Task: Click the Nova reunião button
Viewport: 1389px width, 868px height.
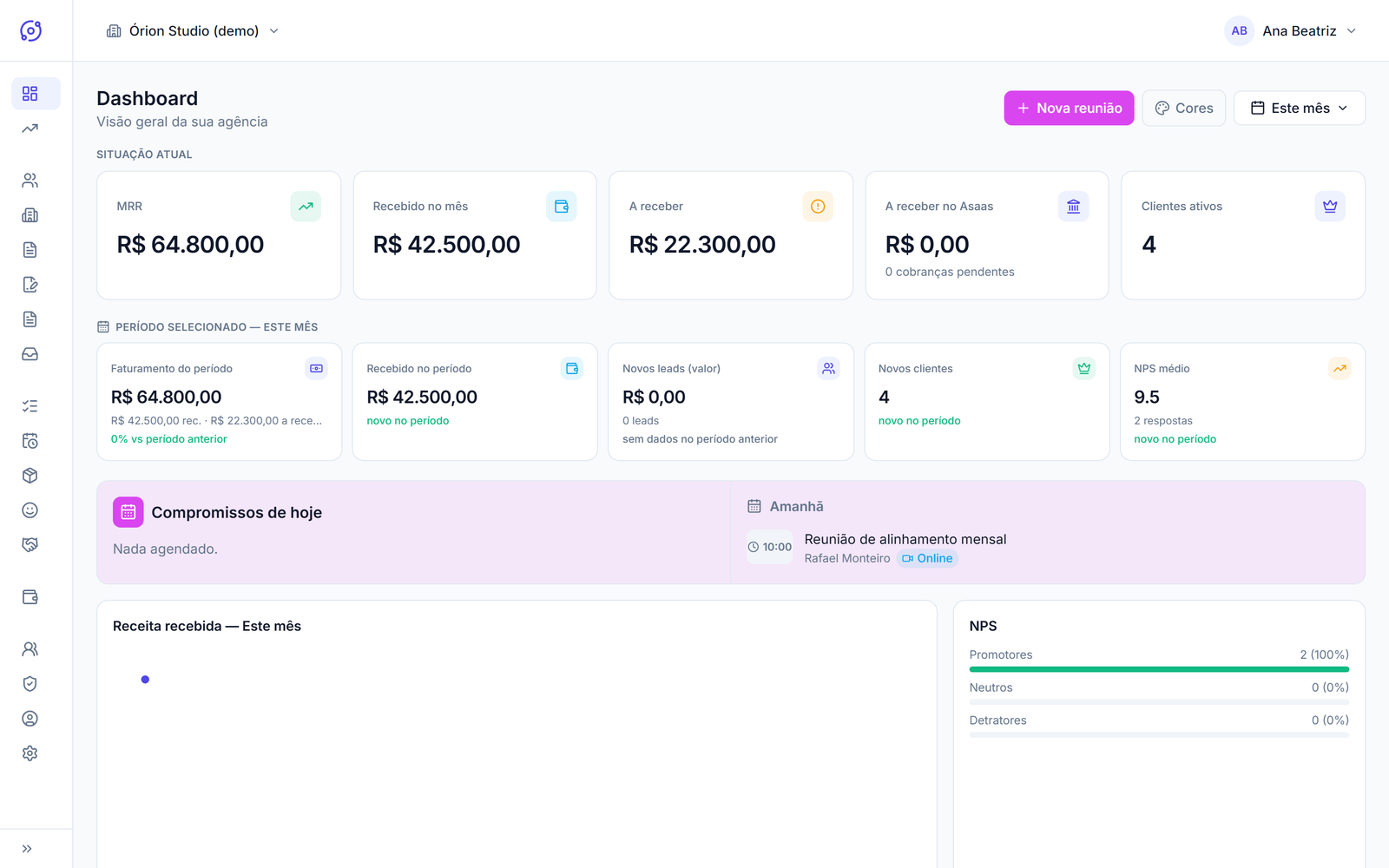Action: coord(1070,108)
